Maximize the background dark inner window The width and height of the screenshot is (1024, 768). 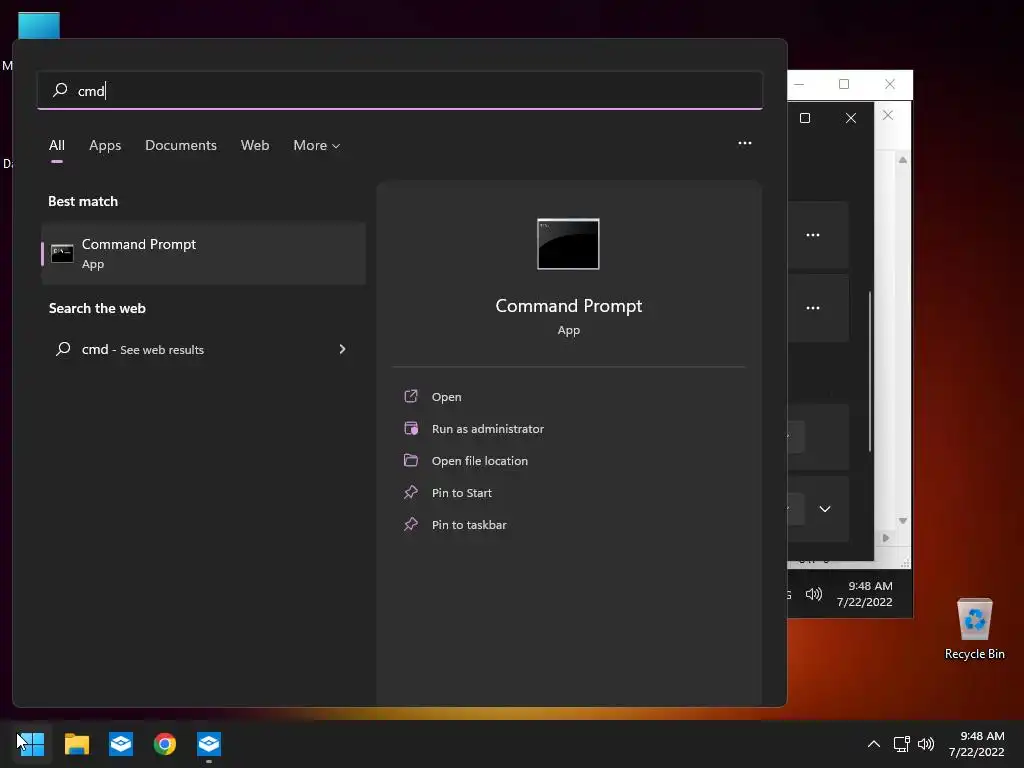click(x=805, y=118)
